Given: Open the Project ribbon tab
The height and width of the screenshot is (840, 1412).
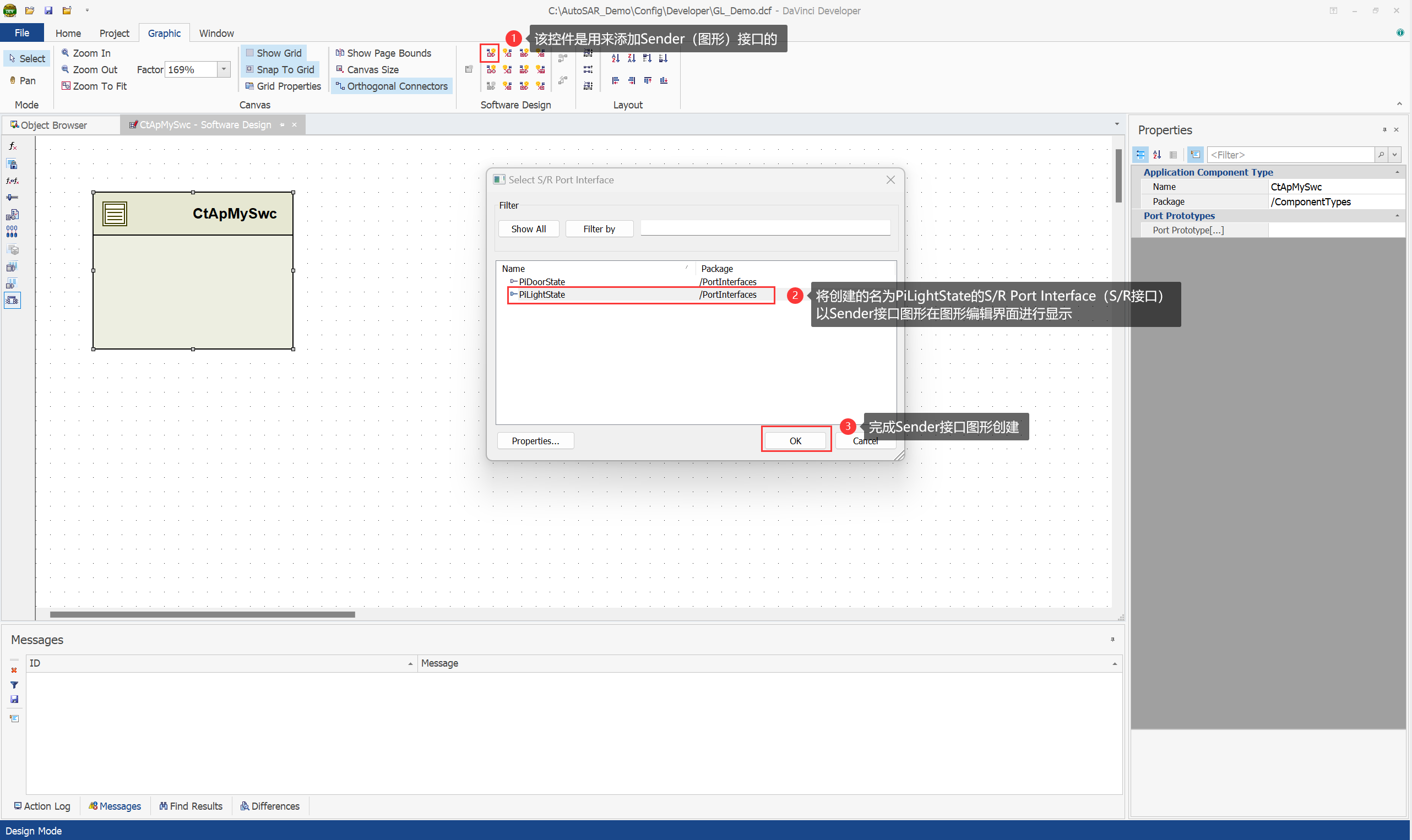Looking at the screenshot, I should (x=114, y=33).
